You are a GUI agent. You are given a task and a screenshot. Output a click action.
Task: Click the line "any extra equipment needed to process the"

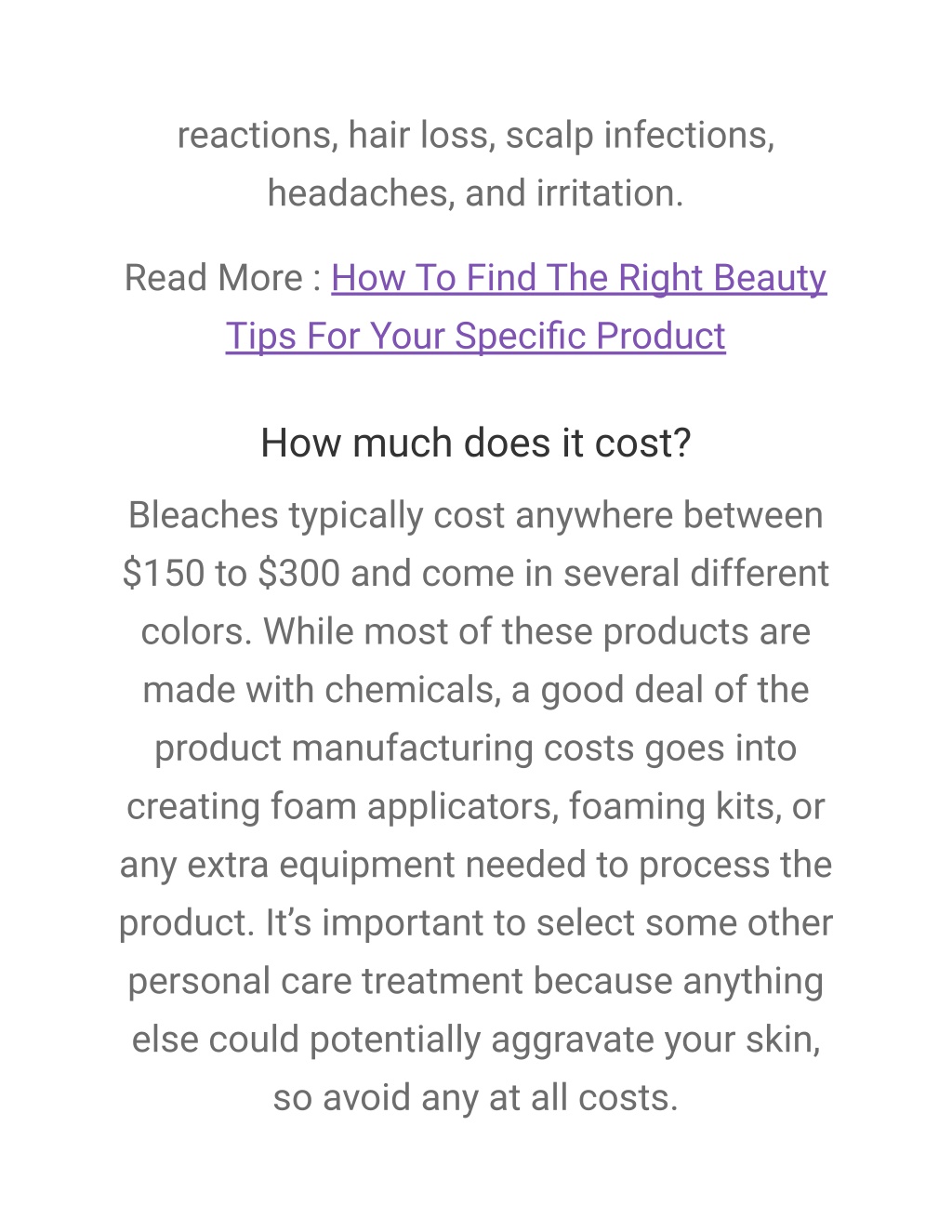pyautogui.click(x=475, y=865)
